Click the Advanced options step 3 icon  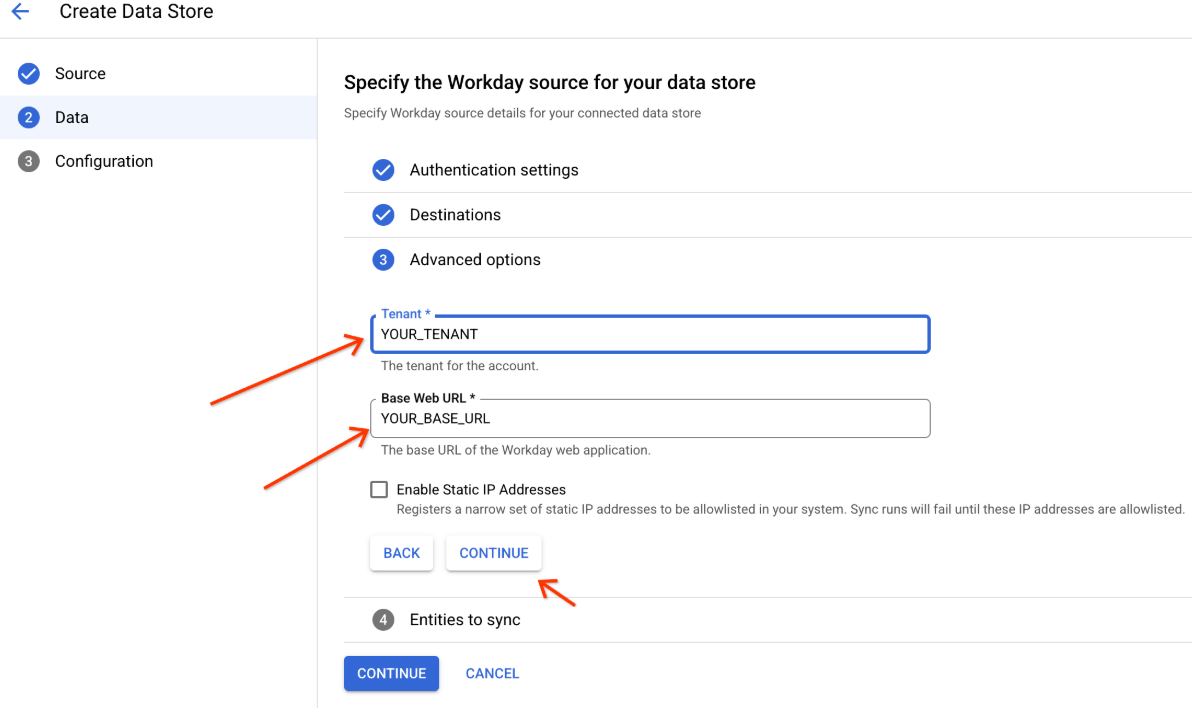[x=383, y=260]
